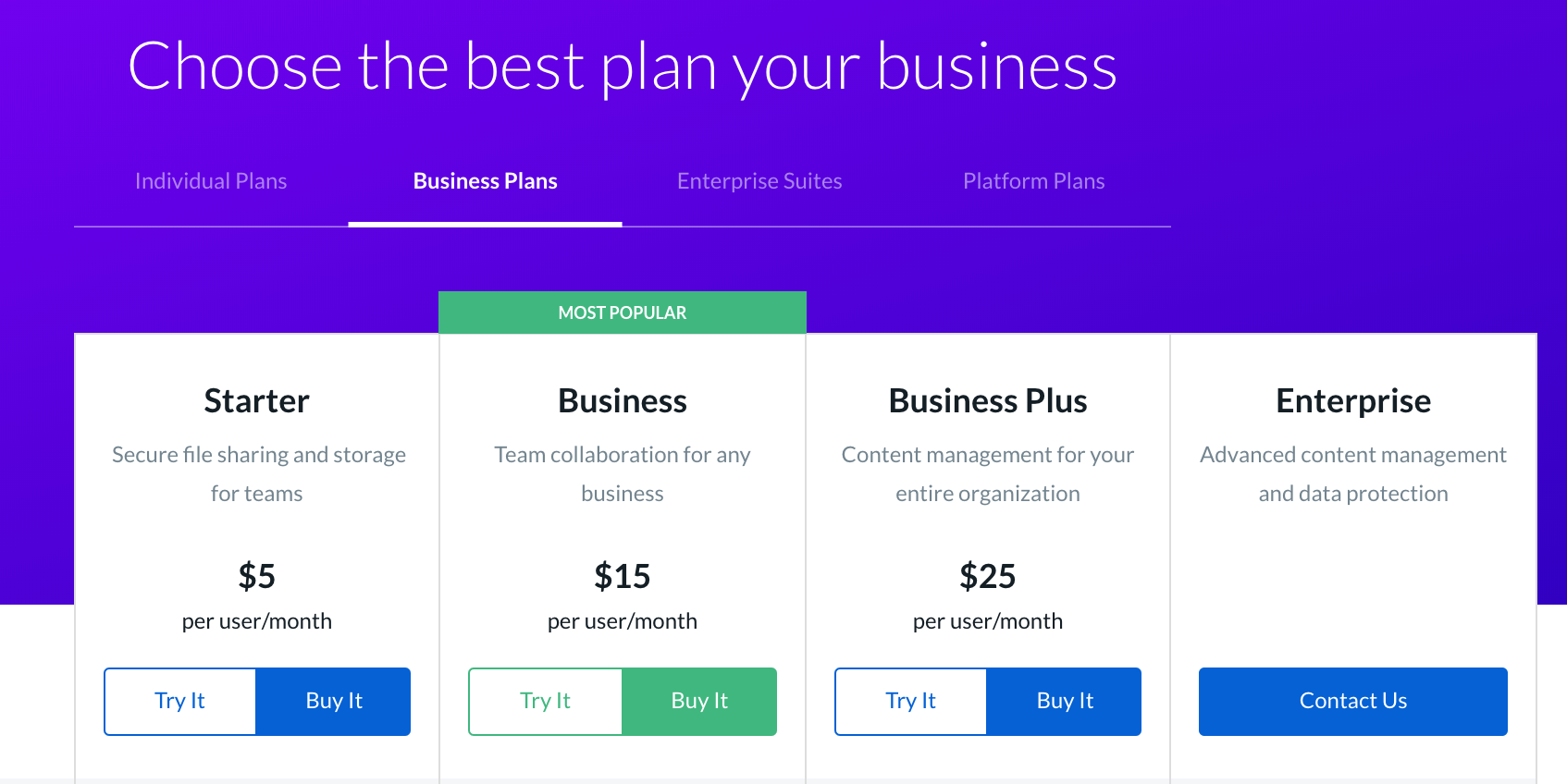The image size is (1567, 784).
Task: Click the $5 per user price
Action: 256,576
